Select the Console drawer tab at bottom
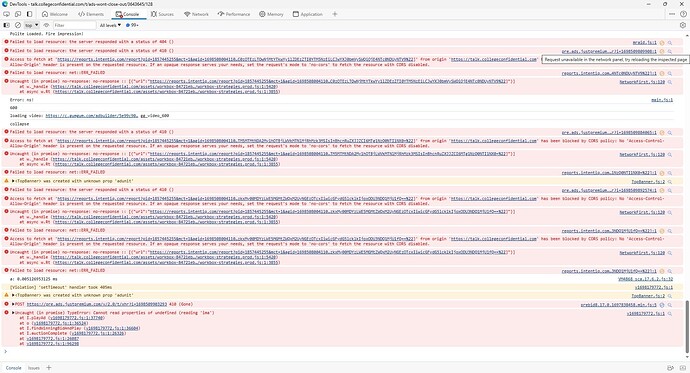The height and width of the screenshot is (373, 690). pyautogui.click(x=13, y=368)
